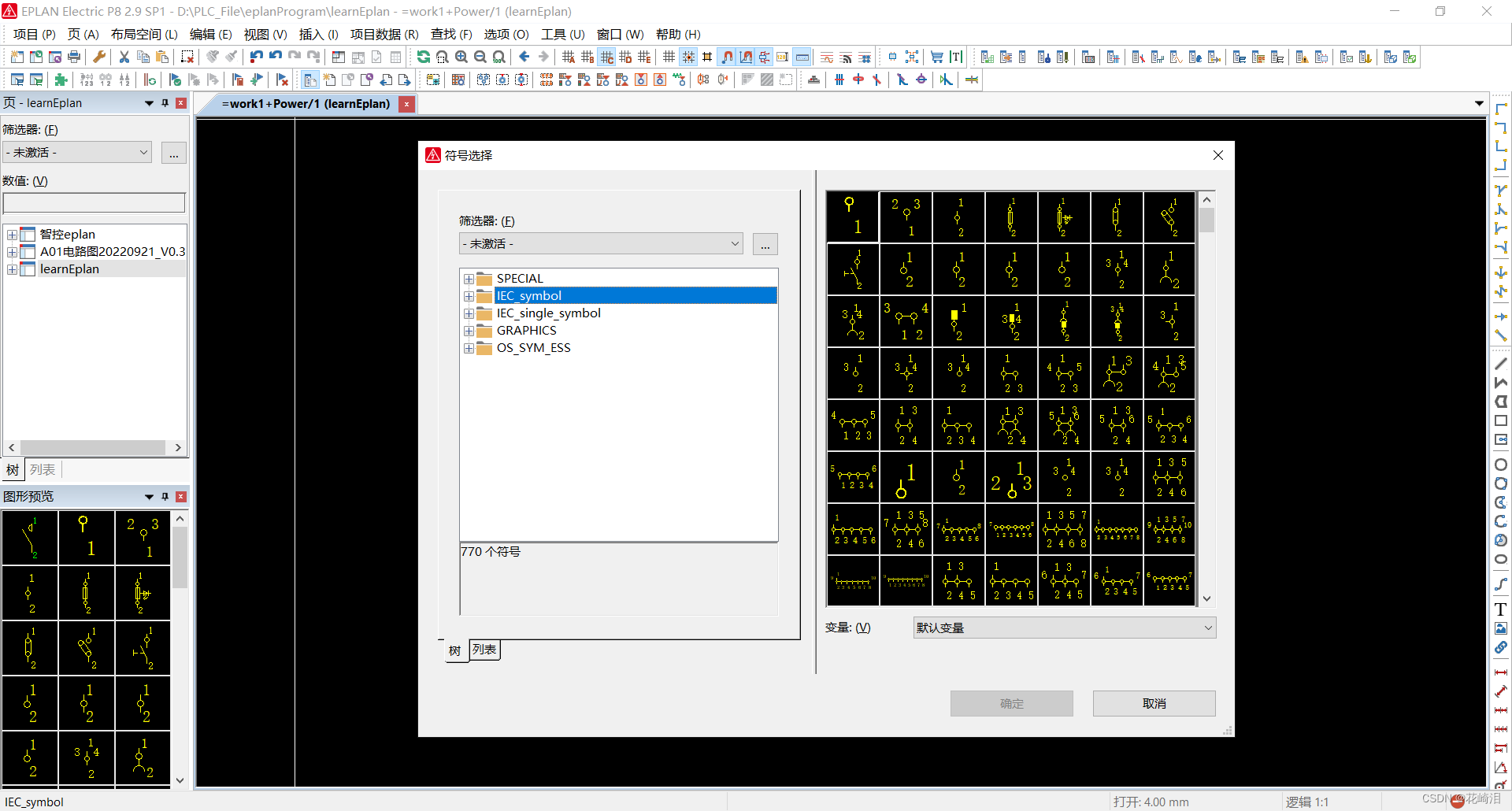Close the 符号选择 dialog
The image size is (1512, 811).
[x=1218, y=155]
